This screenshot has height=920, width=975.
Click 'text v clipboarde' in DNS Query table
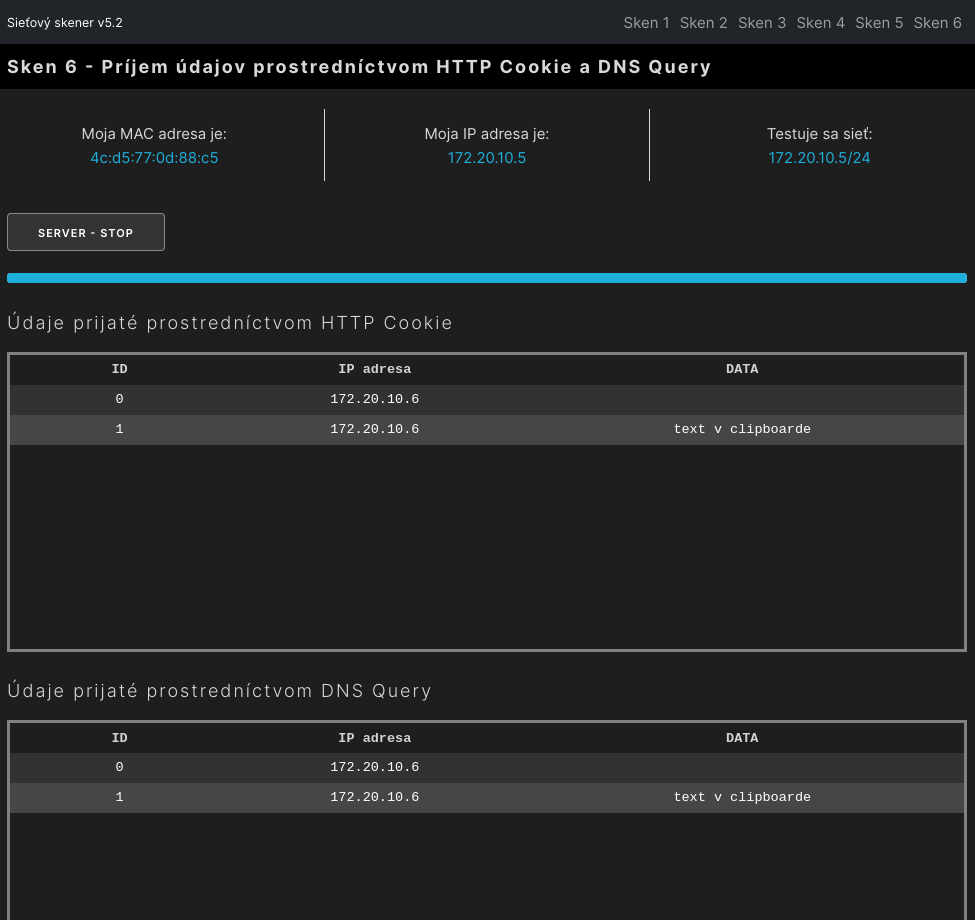(742, 797)
